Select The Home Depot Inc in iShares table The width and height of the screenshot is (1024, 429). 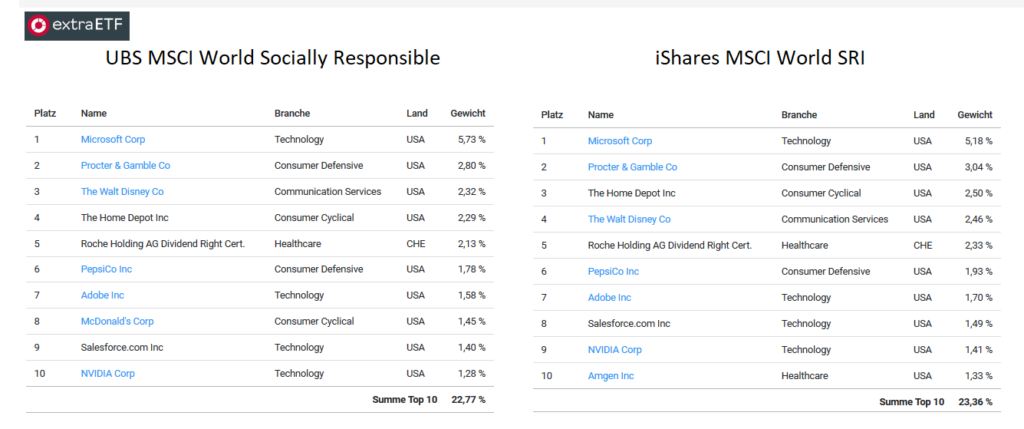point(632,193)
